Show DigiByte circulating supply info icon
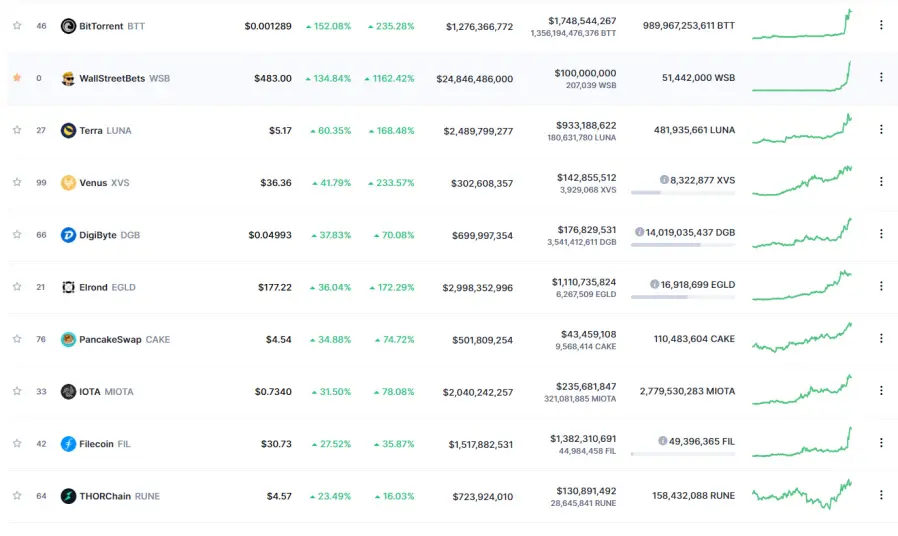898x536 pixels. [x=639, y=232]
